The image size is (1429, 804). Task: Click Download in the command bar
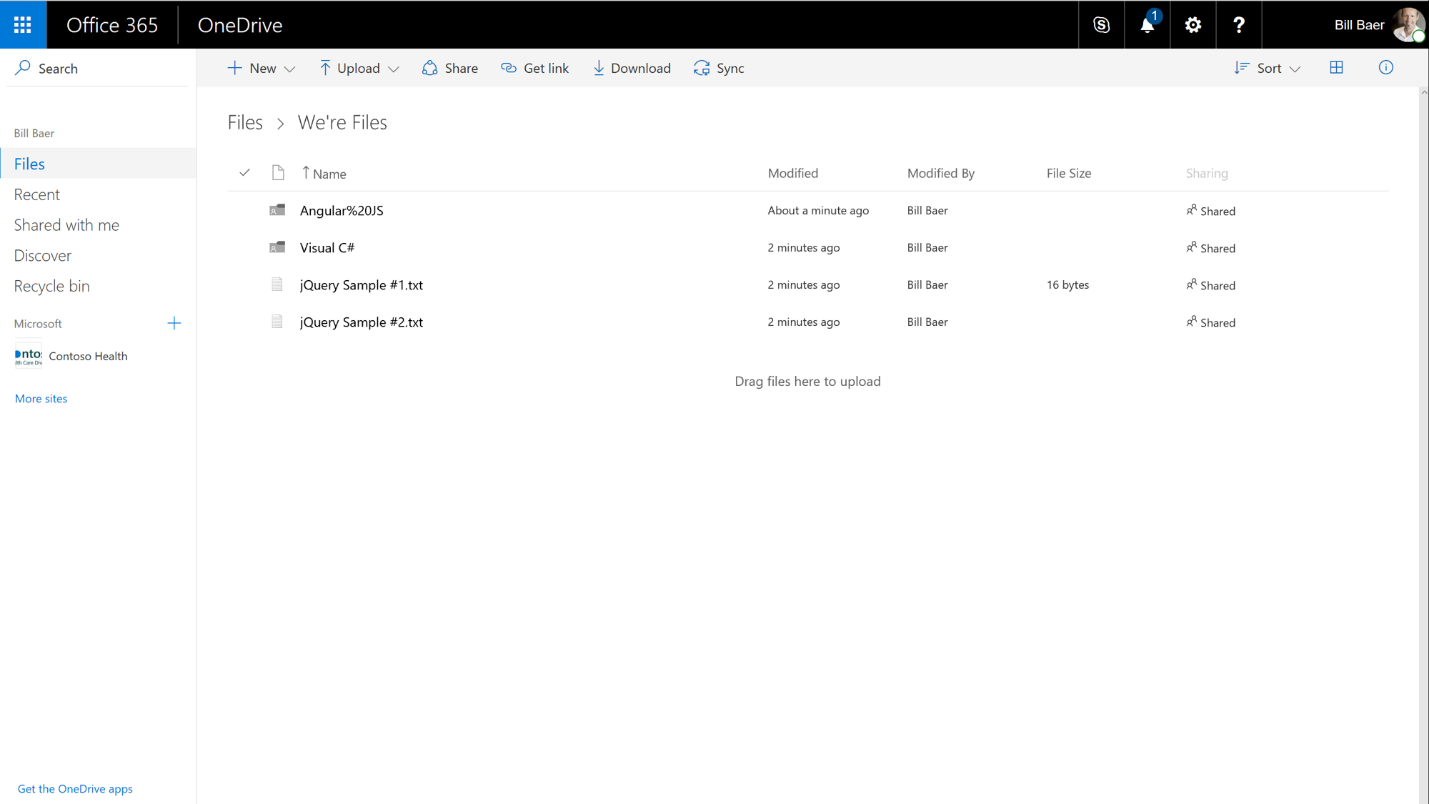tap(632, 68)
